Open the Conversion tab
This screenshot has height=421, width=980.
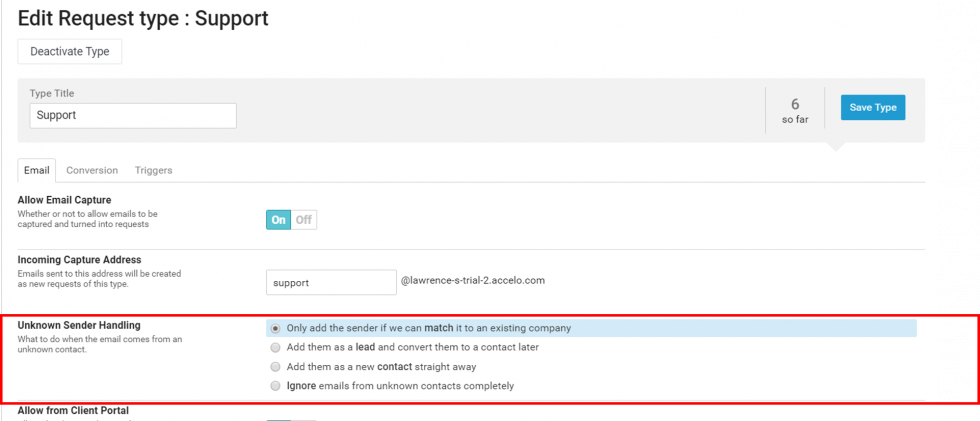tap(92, 170)
